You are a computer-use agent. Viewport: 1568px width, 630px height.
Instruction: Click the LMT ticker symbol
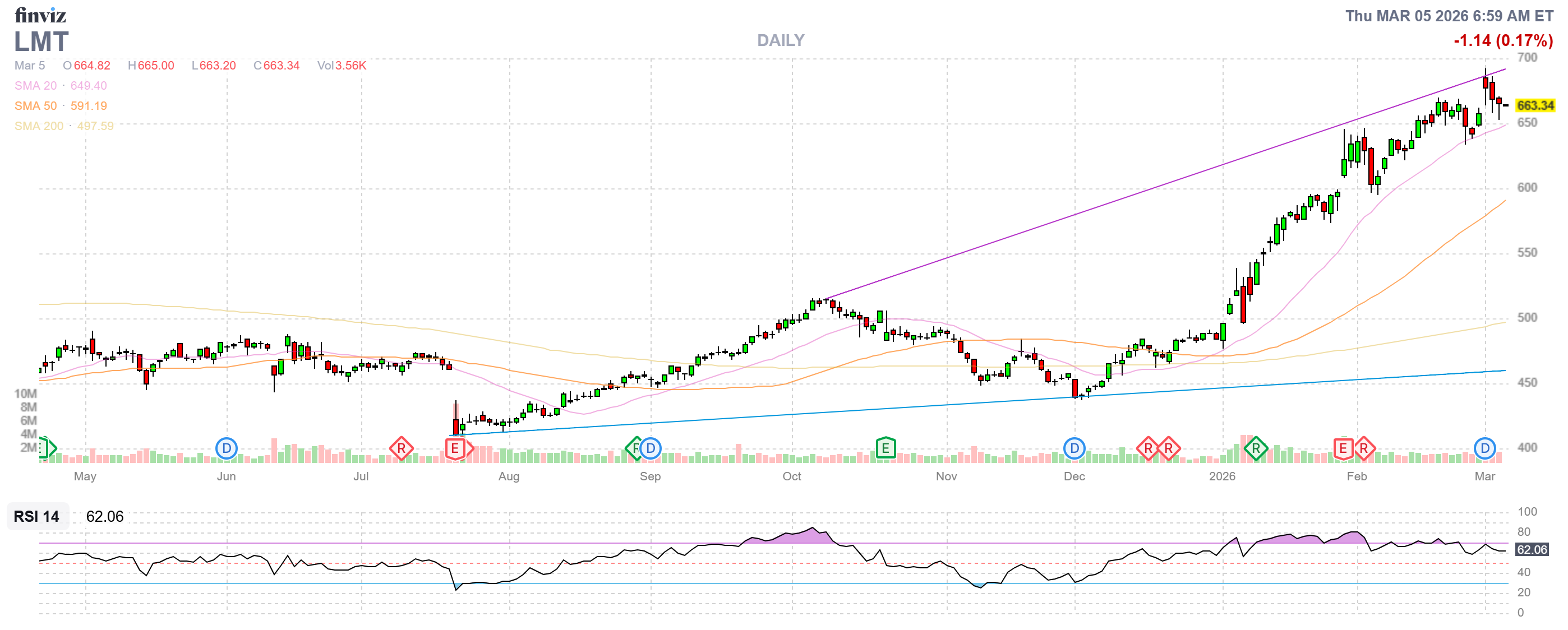pyautogui.click(x=41, y=43)
